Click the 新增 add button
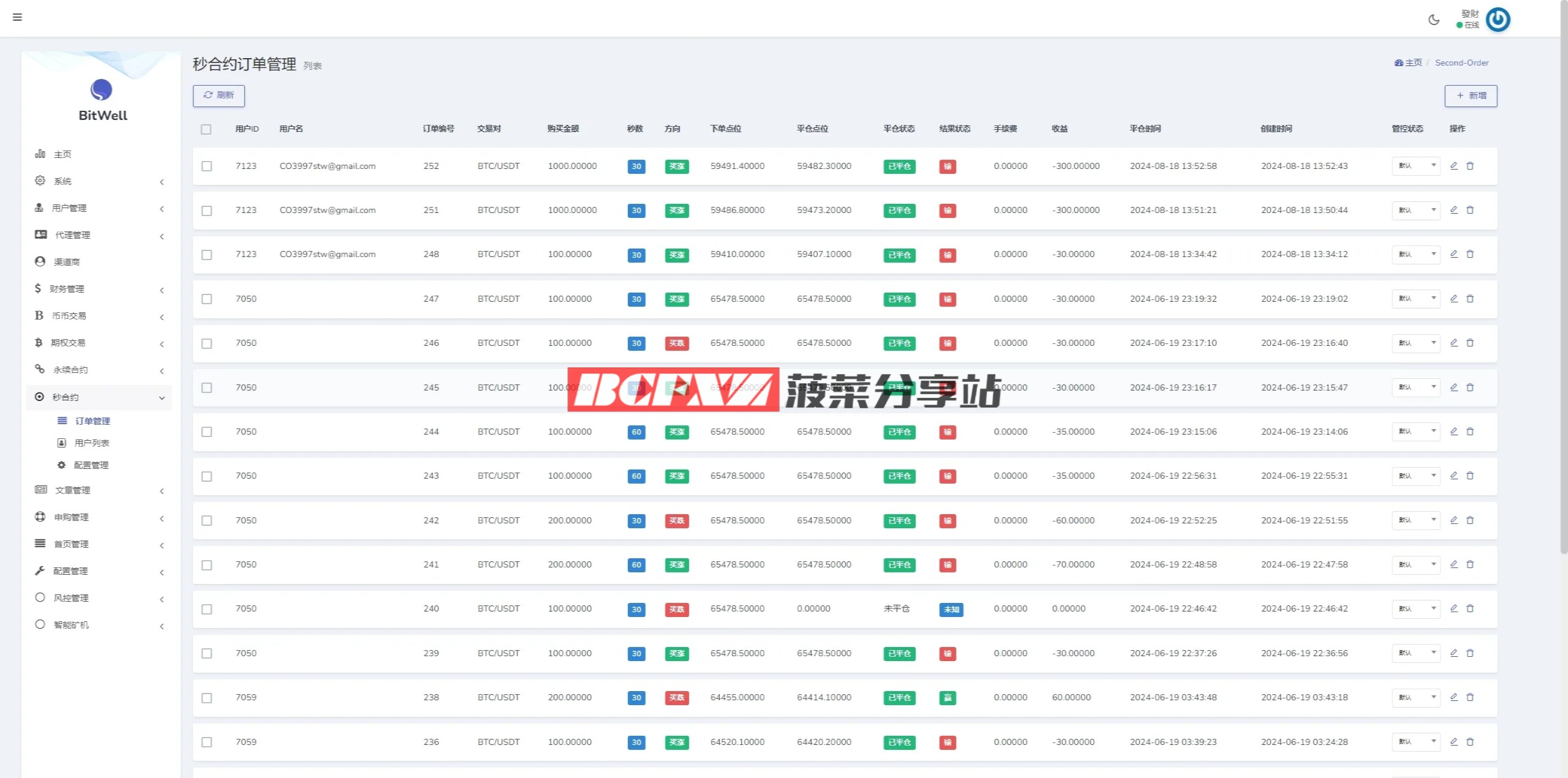Viewport: 1568px width, 778px height. pyautogui.click(x=1471, y=95)
